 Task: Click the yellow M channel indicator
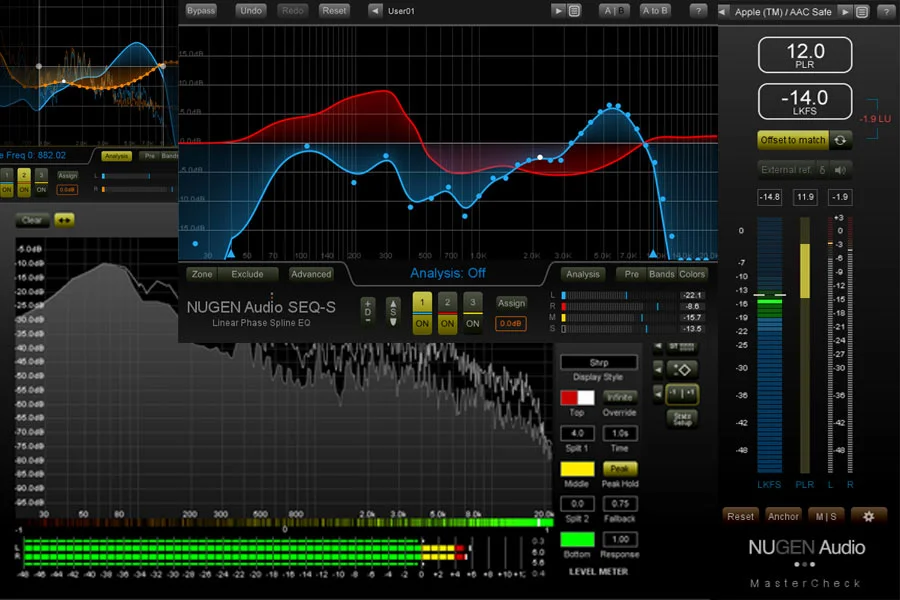pos(564,318)
